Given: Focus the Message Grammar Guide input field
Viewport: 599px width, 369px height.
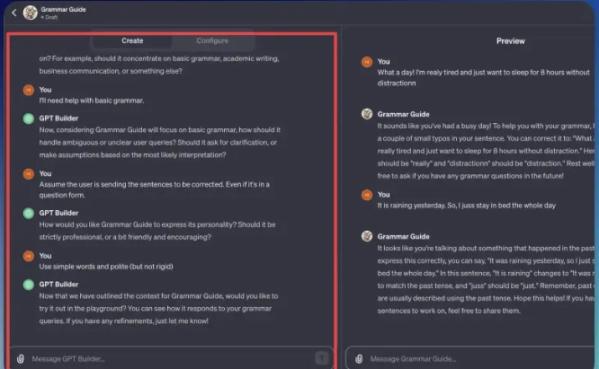Looking at the screenshot, I should (472, 359).
